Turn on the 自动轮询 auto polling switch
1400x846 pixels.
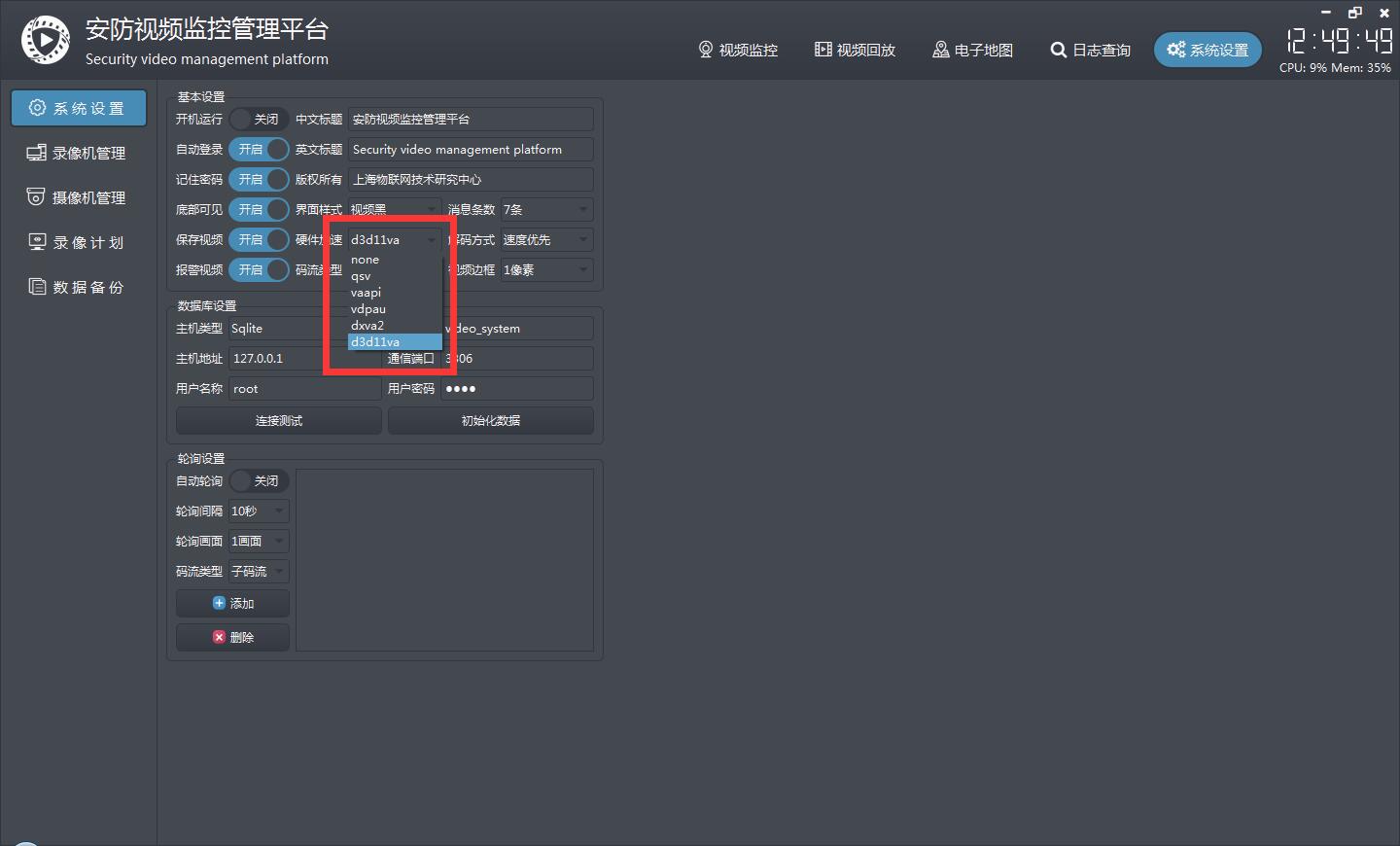(x=259, y=481)
